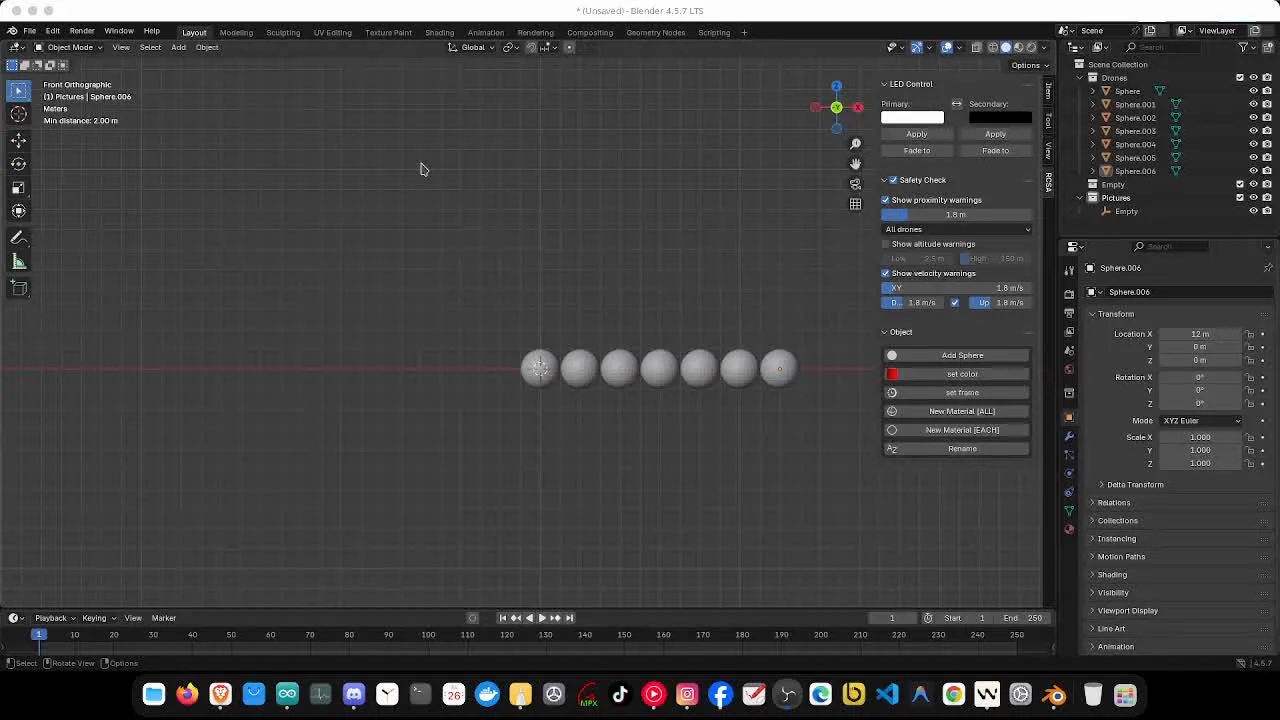Click New Material [ALL] button
The image size is (1280, 720).
pyautogui.click(x=957, y=411)
